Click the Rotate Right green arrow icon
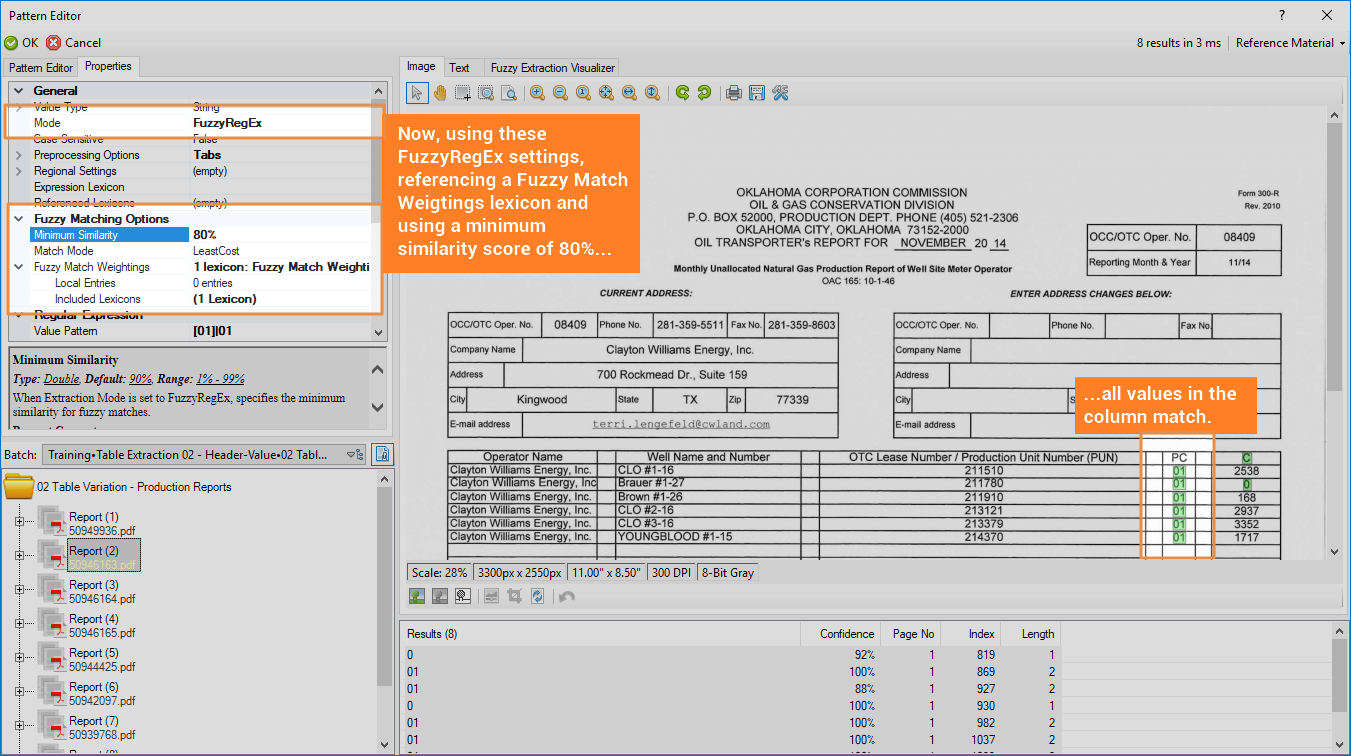 (x=682, y=93)
